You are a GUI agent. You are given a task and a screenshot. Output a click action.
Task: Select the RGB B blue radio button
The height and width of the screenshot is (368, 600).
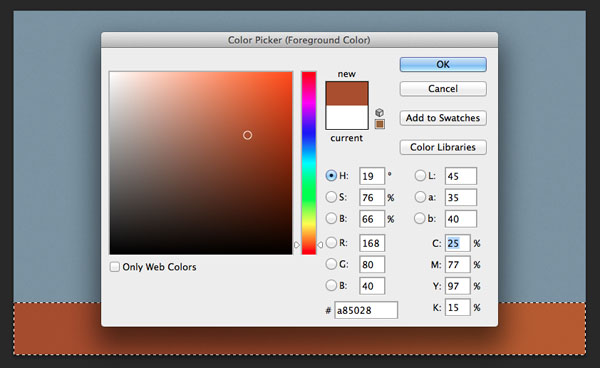click(331, 285)
